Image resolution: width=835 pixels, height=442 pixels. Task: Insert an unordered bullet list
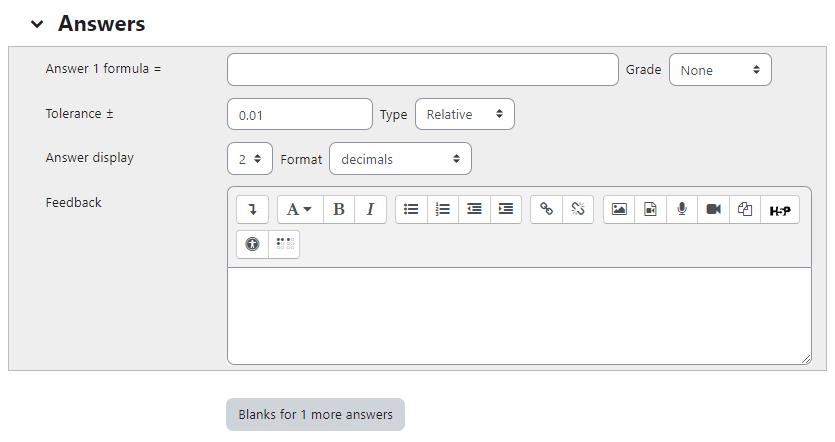[411, 209]
